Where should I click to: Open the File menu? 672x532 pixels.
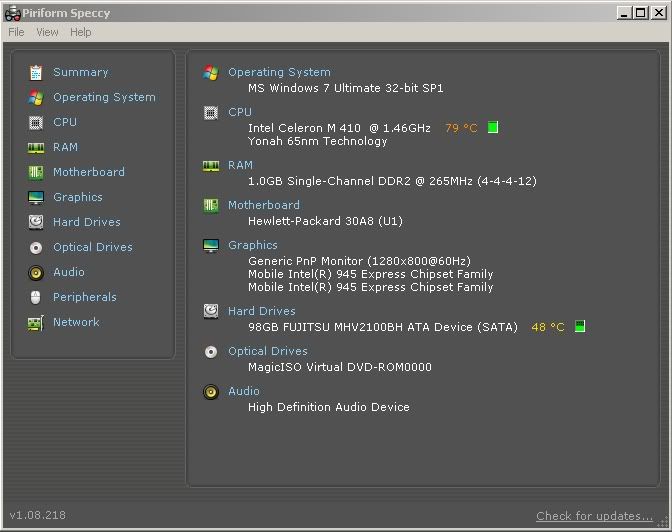[16, 32]
